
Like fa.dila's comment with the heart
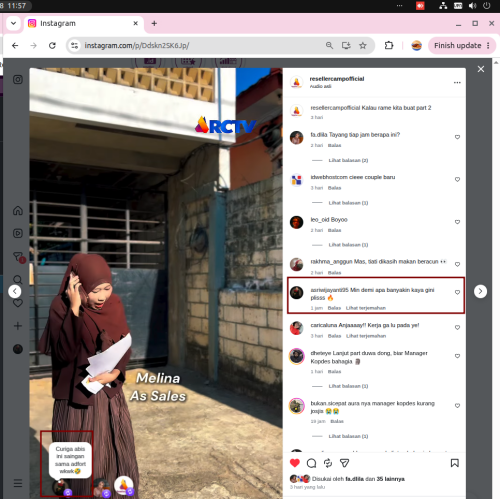pyautogui.click(x=457, y=137)
